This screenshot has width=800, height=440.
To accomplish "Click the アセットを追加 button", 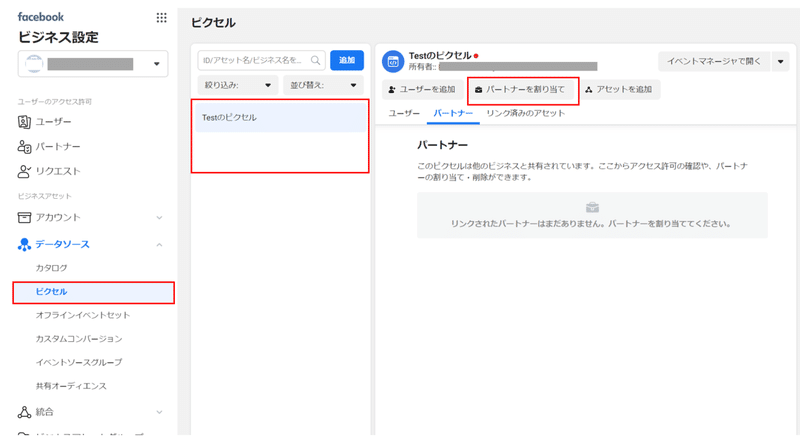I will [x=619, y=89].
